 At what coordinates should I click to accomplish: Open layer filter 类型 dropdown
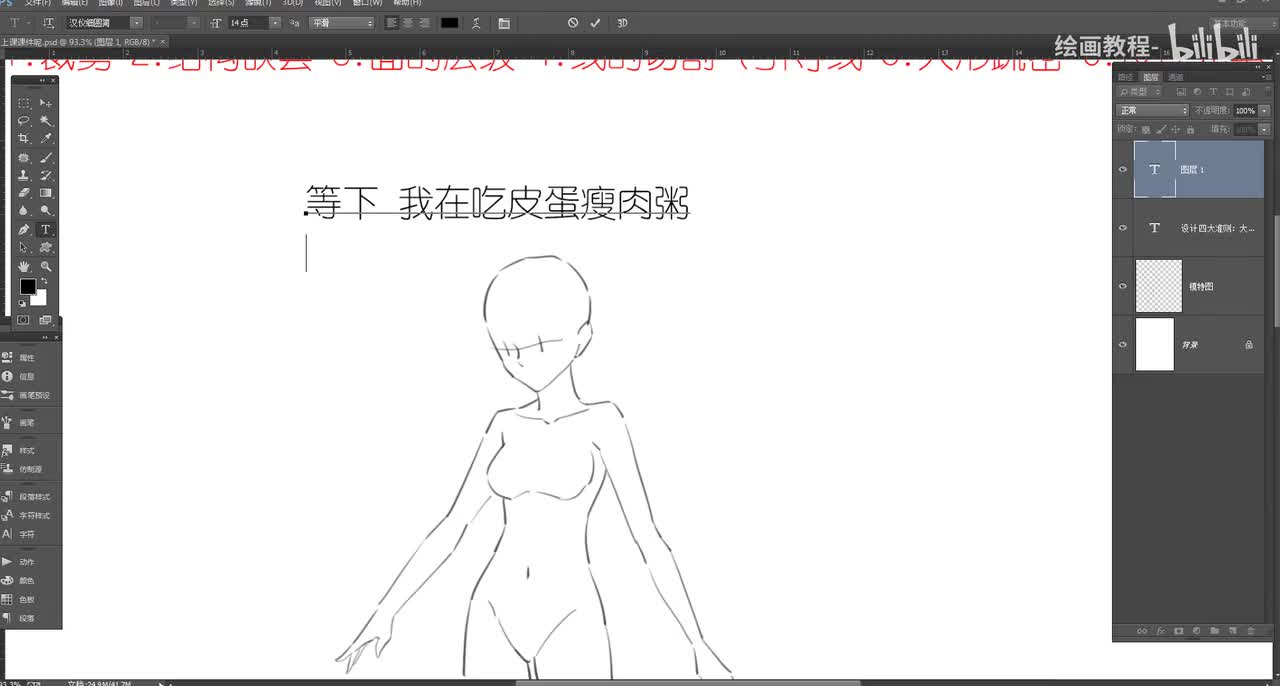[1139, 91]
